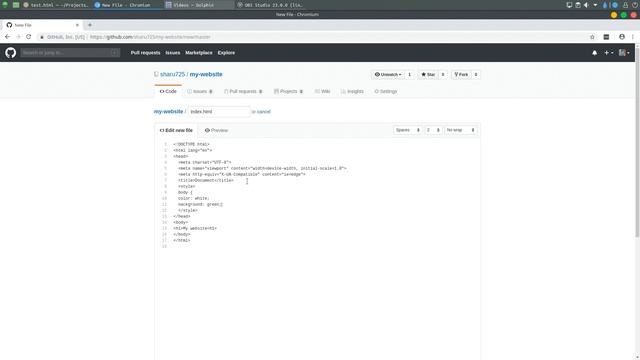
Task: Click the GitHub Octocat logo
Action: click(11, 53)
